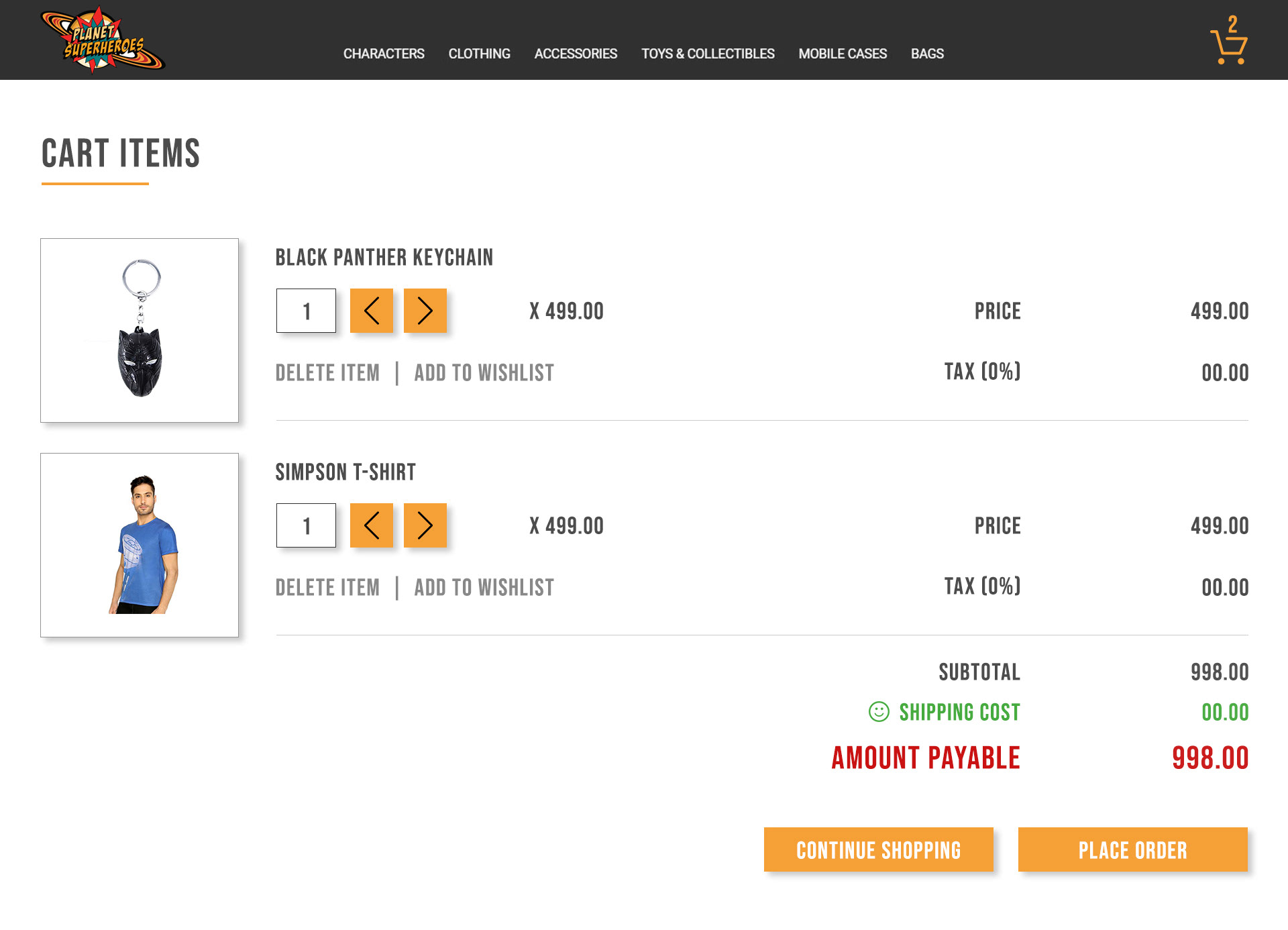Add Black Panther Keychain to wishlist
This screenshot has height=930, width=1288.
click(x=484, y=373)
